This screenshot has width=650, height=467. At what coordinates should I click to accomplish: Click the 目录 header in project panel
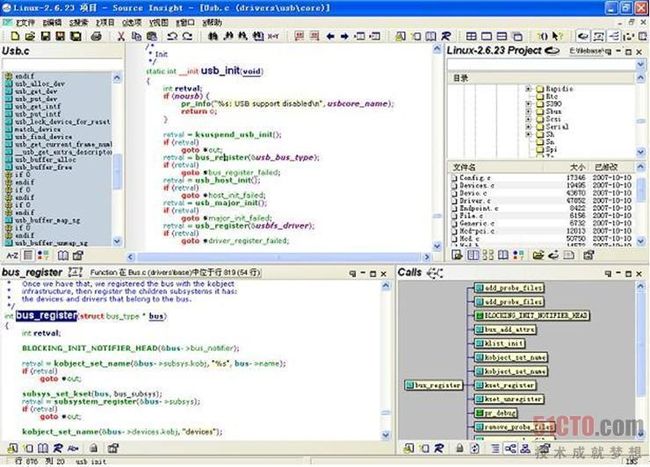pyautogui.click(x=461, y=78)
